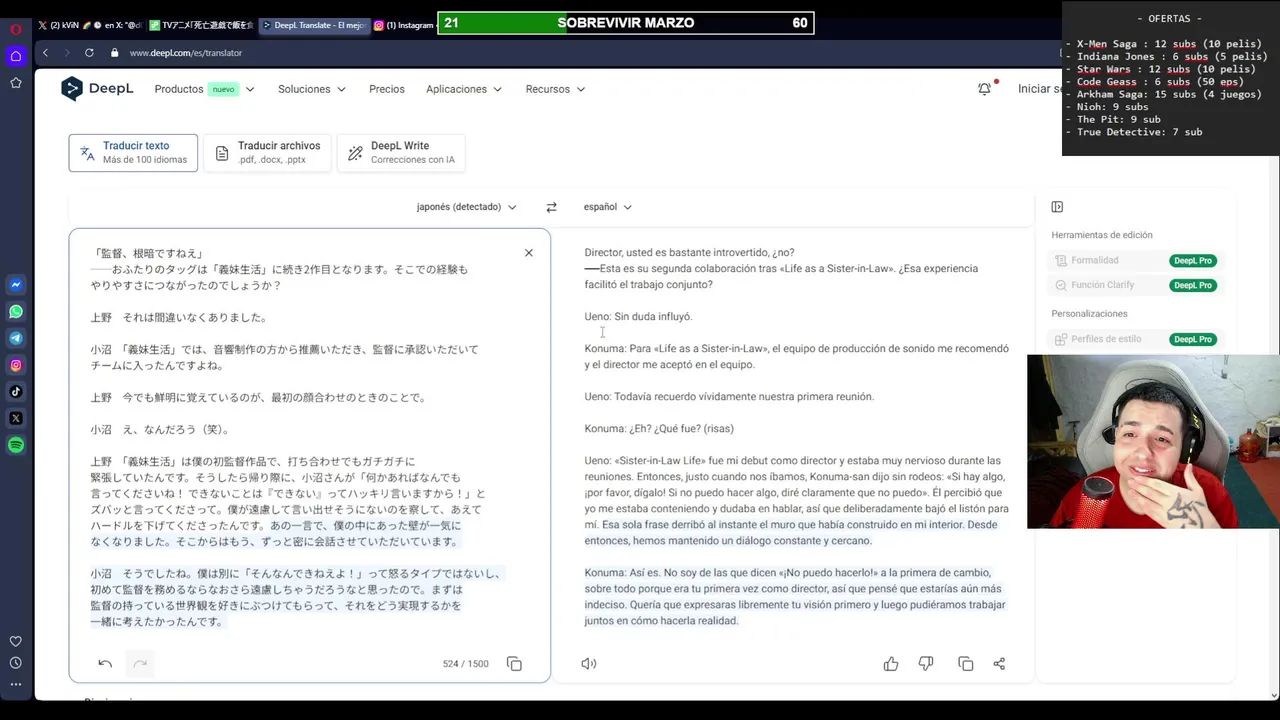1280x720 pixels.
Task: Go back with the browser back arrow
Action: click(x=45, y=52)
